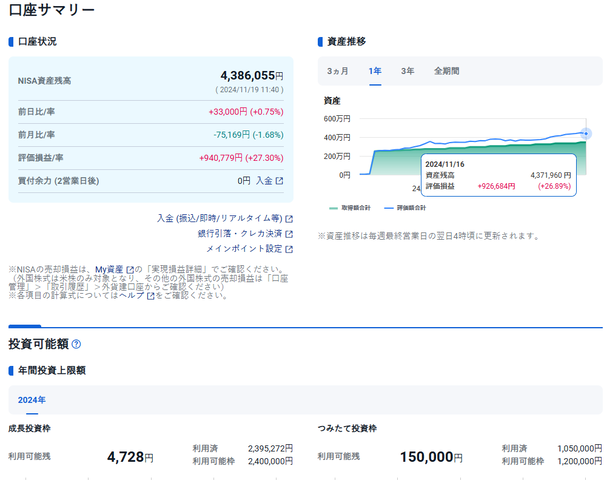The height and width of the screenshot is (480, 604).
Task: Click the 評価額合計 legend entry
Action: click(405, 208)
